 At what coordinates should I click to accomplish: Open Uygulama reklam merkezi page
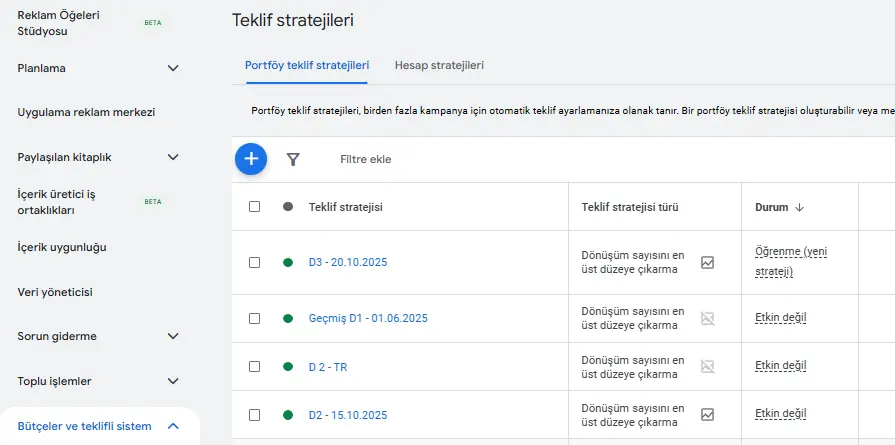[86, 112]
